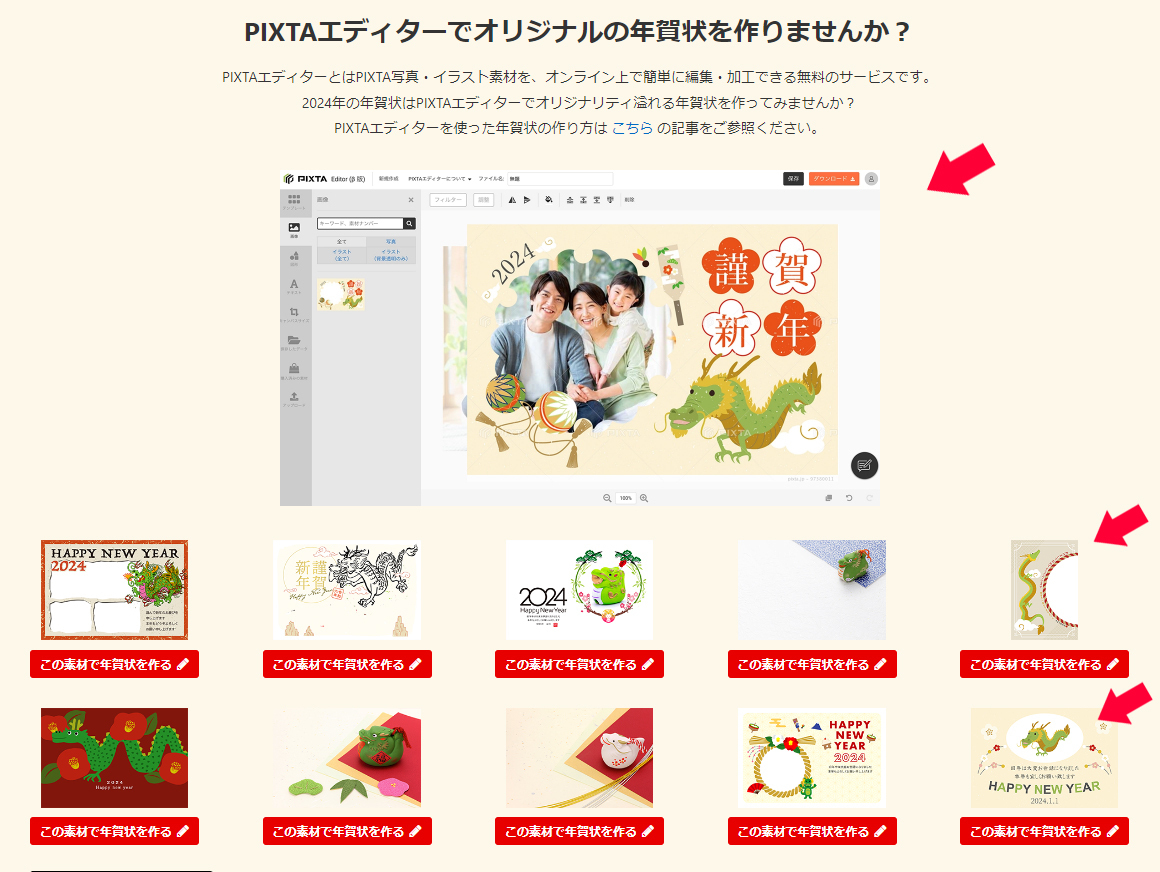Click 年賀状を作る under orange HAPPY NEW YEAR frame
The image size is (1160, 872).
[114, 664]
